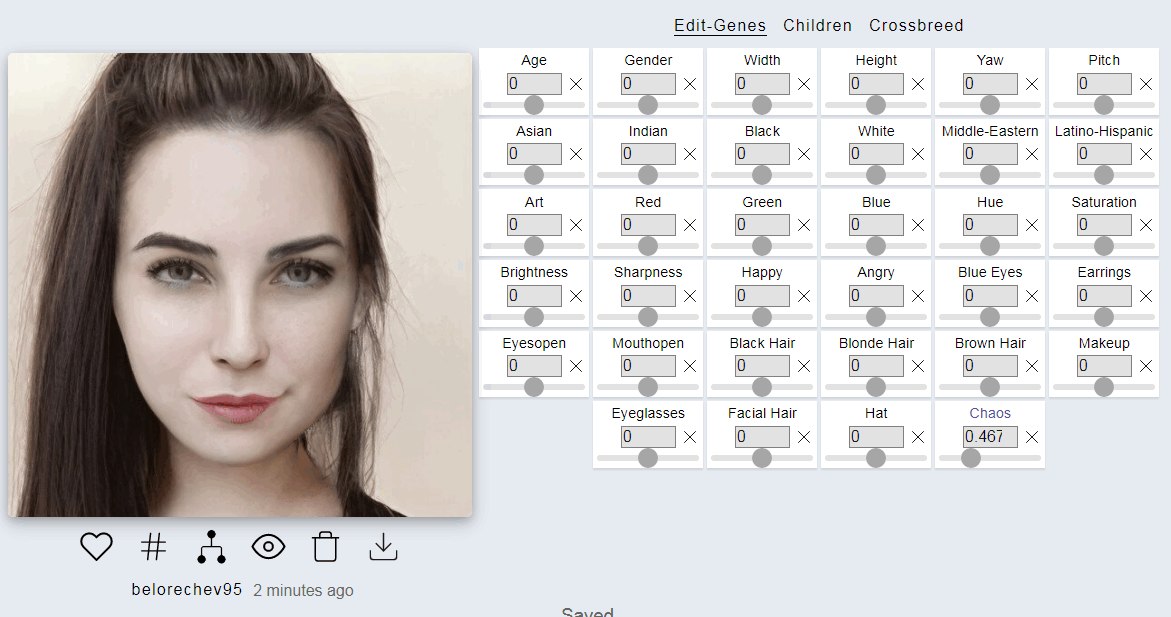Image resolution: width=1171 pixels, height=617 pixels.
Task: Reset the Indian gene with X
Action: pos(690,154)
